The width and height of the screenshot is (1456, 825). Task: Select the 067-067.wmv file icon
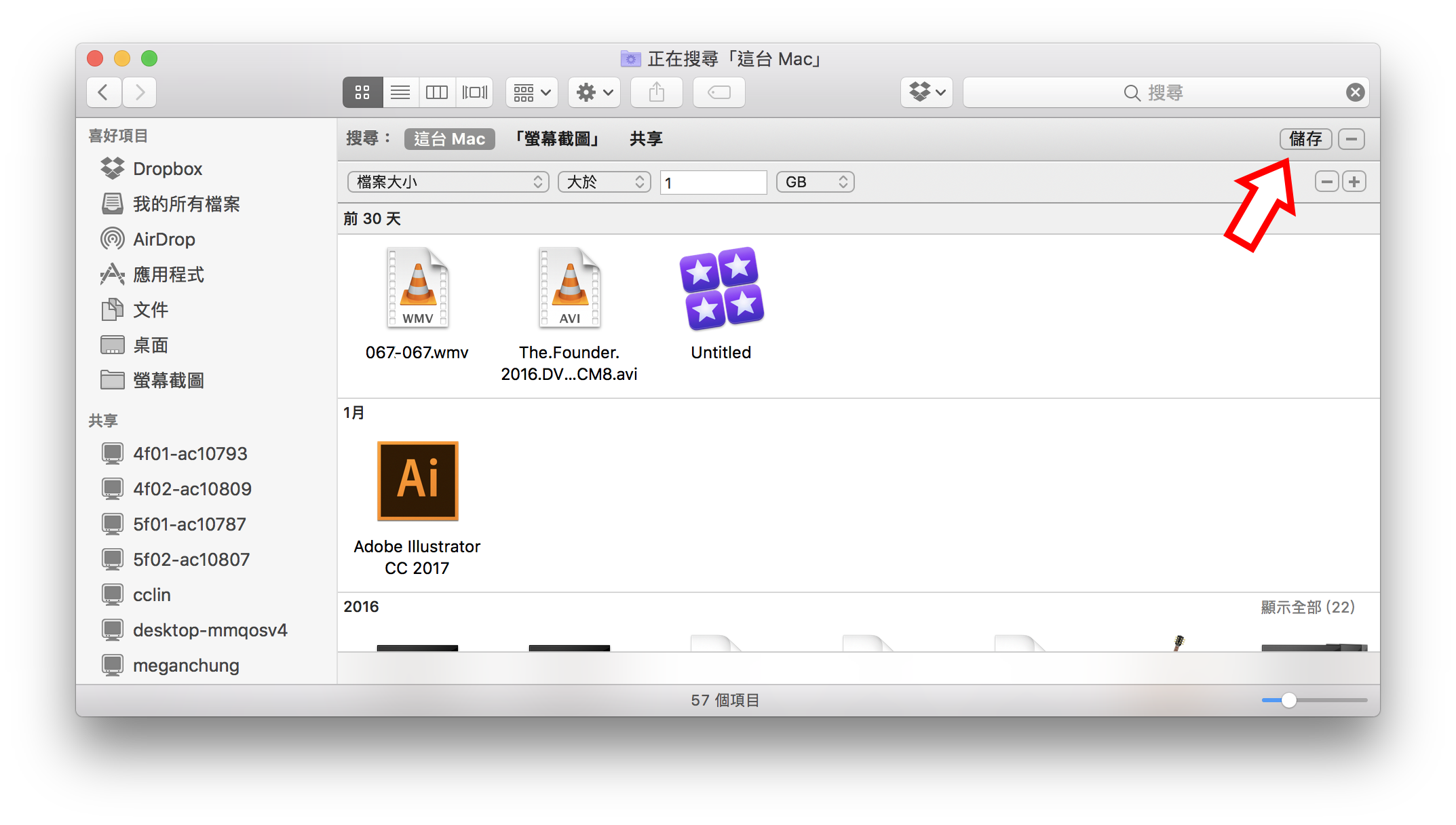[417, 288]
